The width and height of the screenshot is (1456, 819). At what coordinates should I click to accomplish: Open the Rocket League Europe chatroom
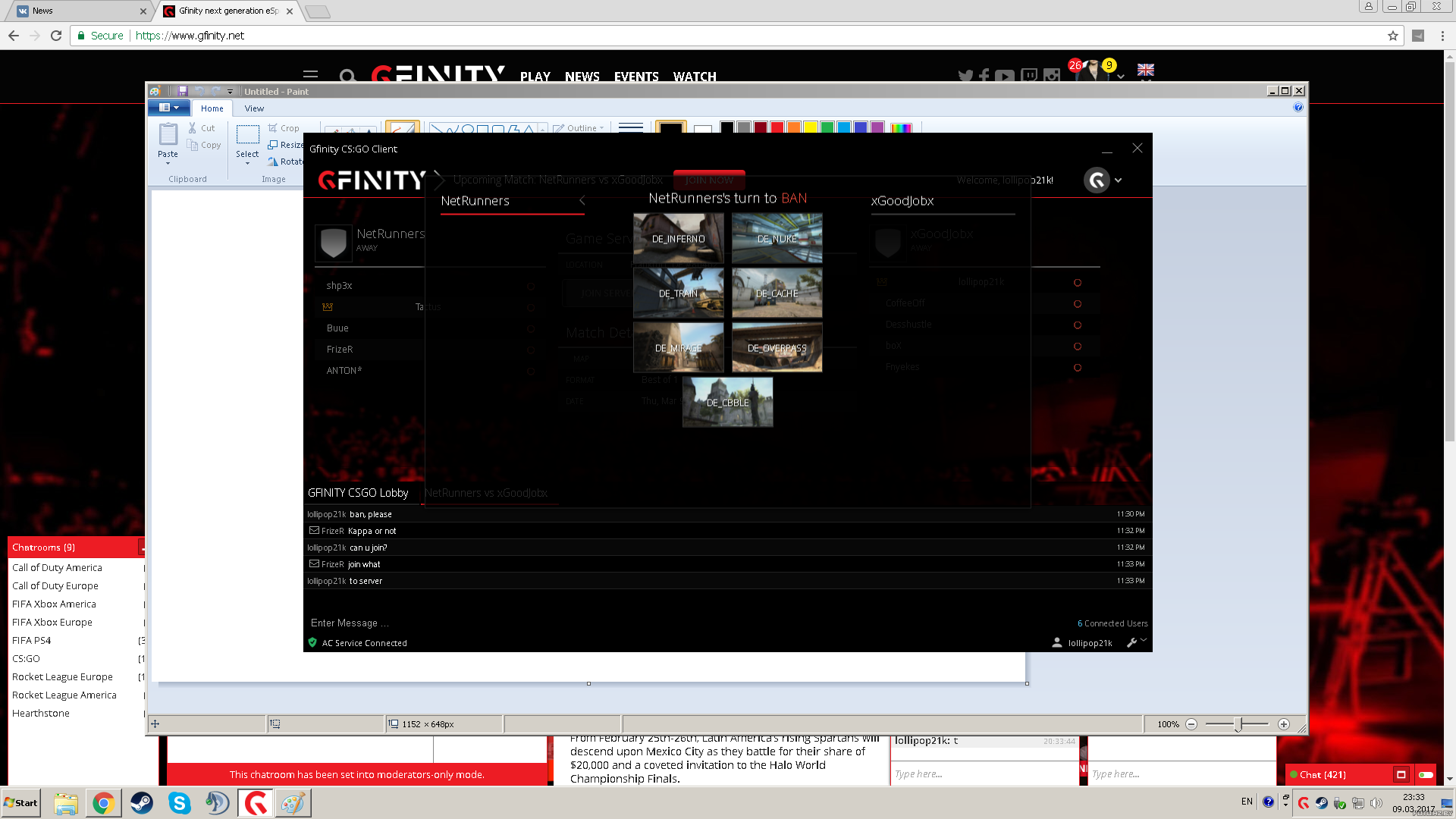(62, 676)
